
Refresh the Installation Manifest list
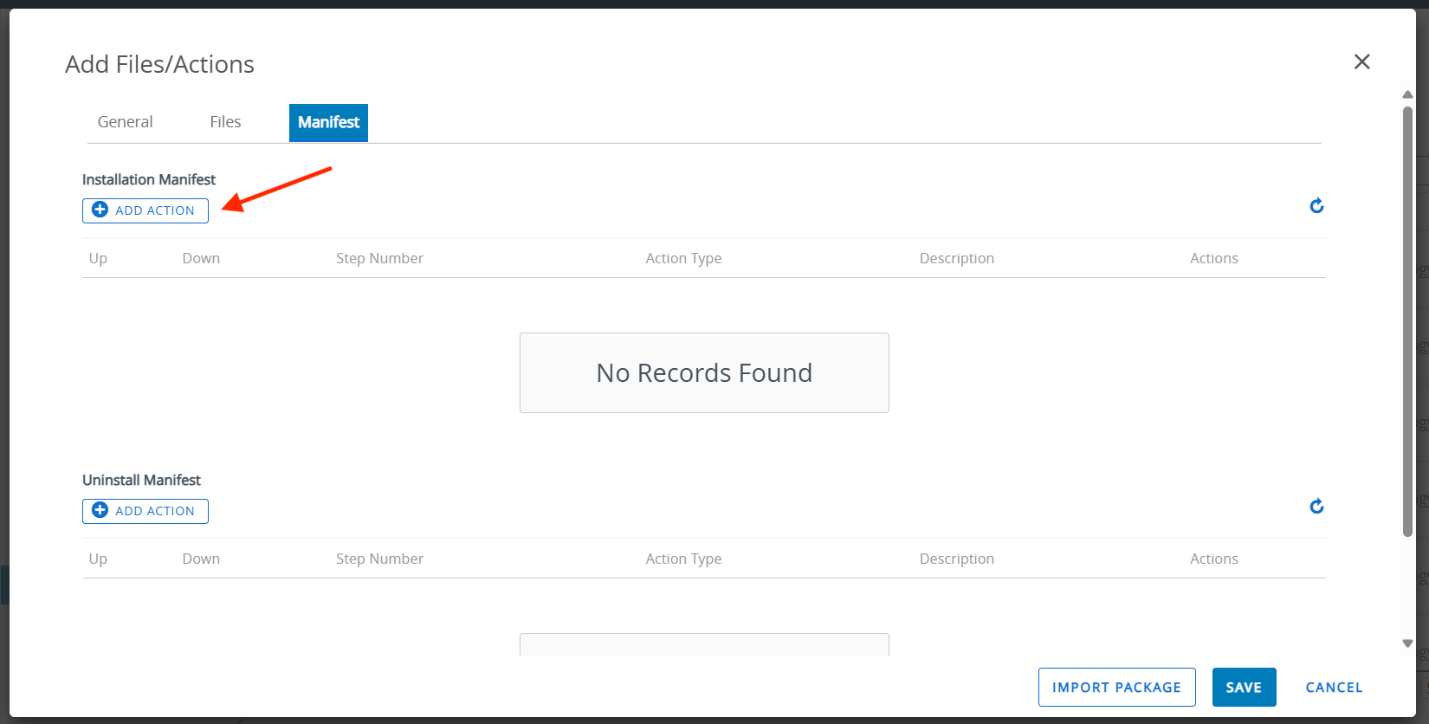[1316, 206]
